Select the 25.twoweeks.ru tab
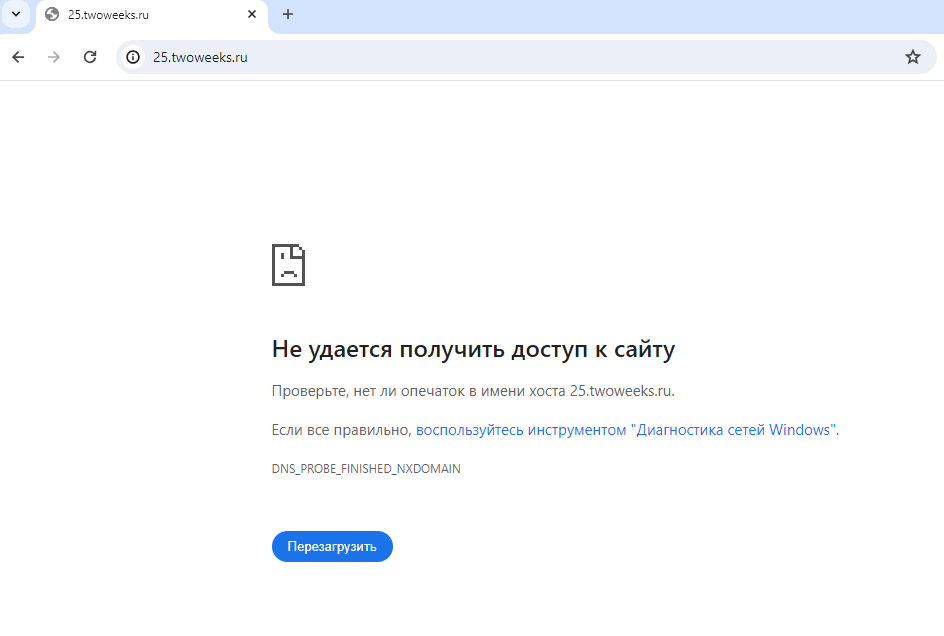The image size is (944, 636). [x=152, y=15]
